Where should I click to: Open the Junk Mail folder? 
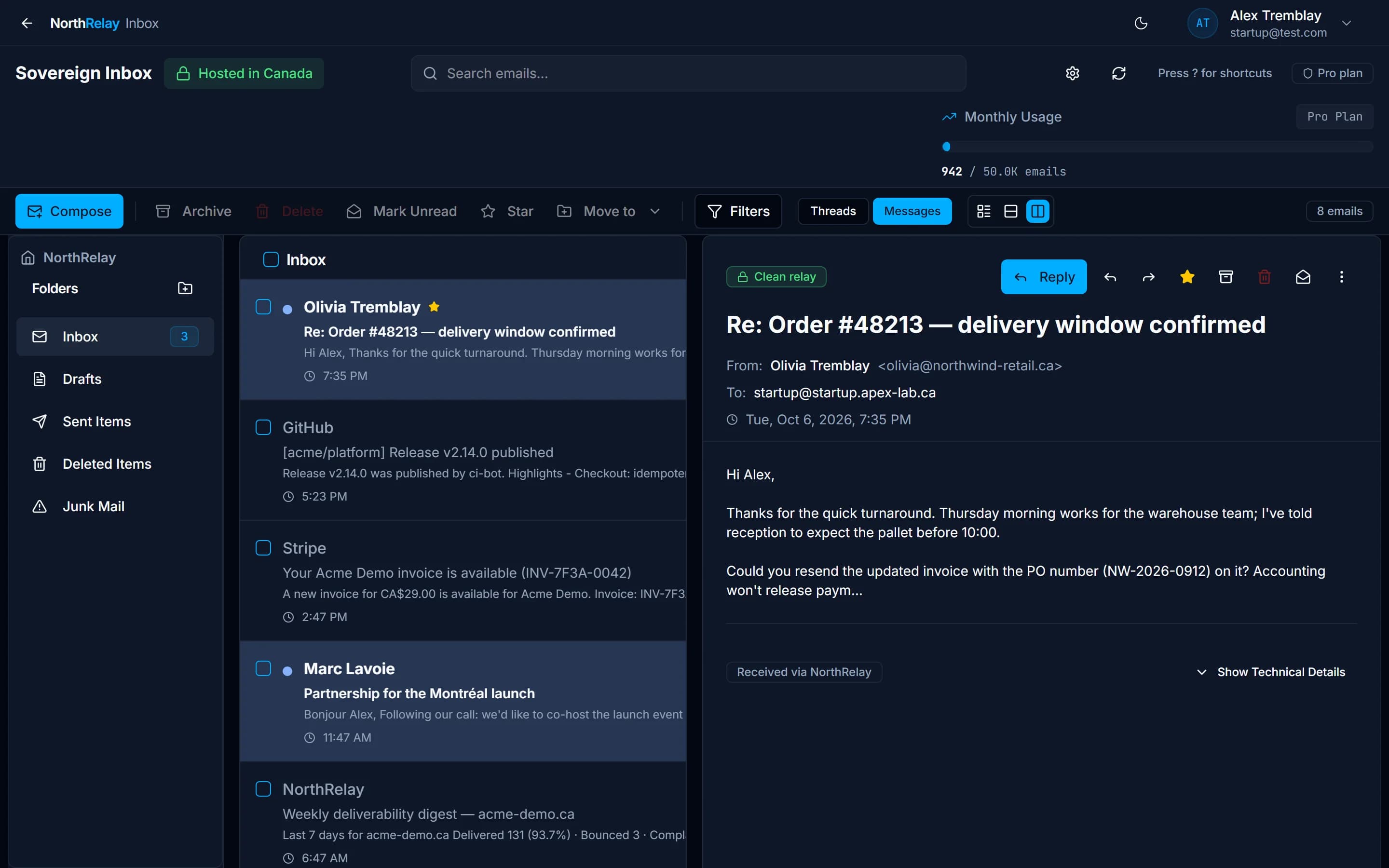point(115,506)
